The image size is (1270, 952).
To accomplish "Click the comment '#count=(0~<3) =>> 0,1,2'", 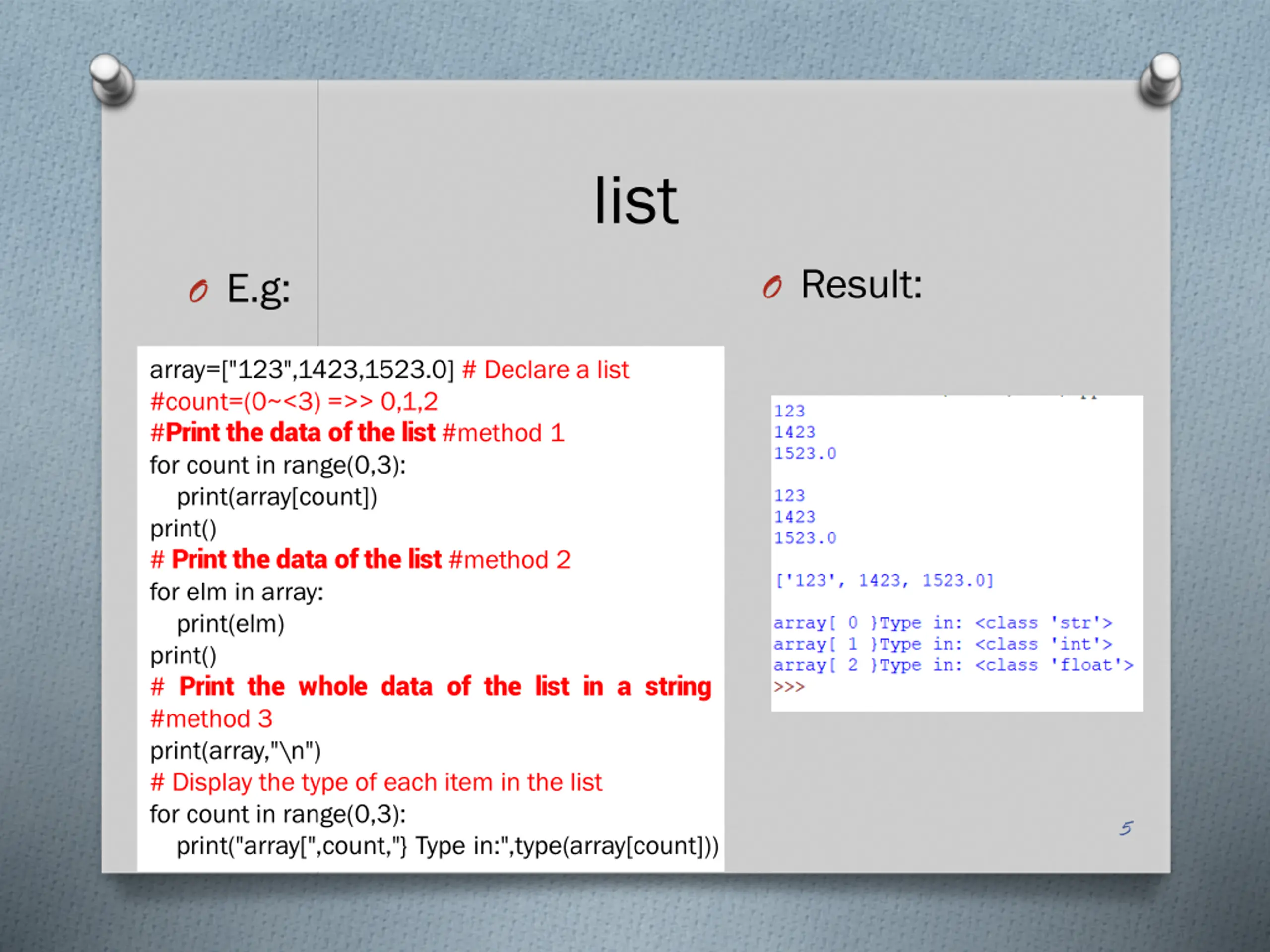I will pos(294,402).
